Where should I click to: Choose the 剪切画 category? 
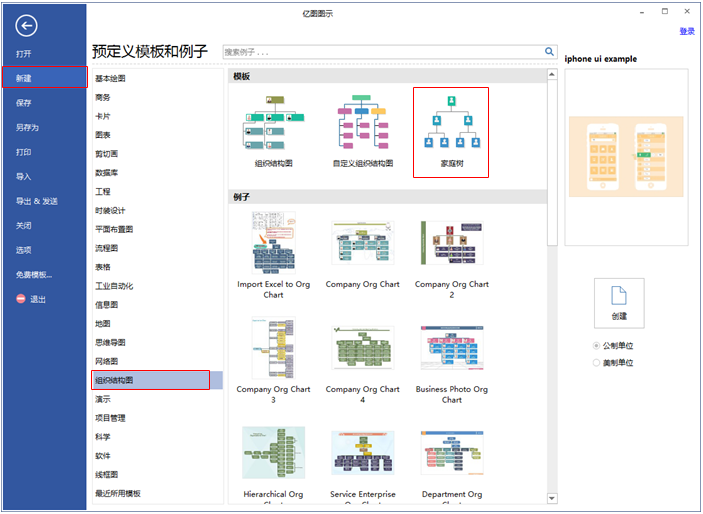point(107,154)
